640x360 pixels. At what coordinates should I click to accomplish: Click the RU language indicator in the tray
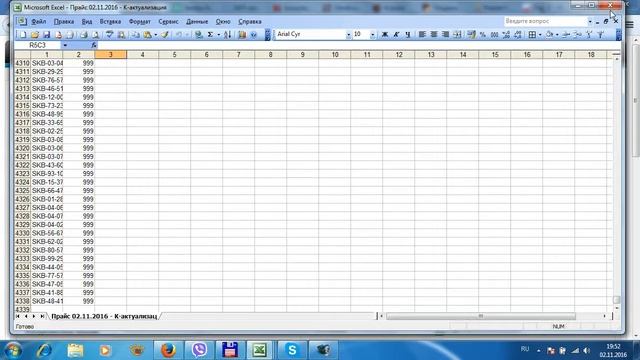click(x=525, y=349)
